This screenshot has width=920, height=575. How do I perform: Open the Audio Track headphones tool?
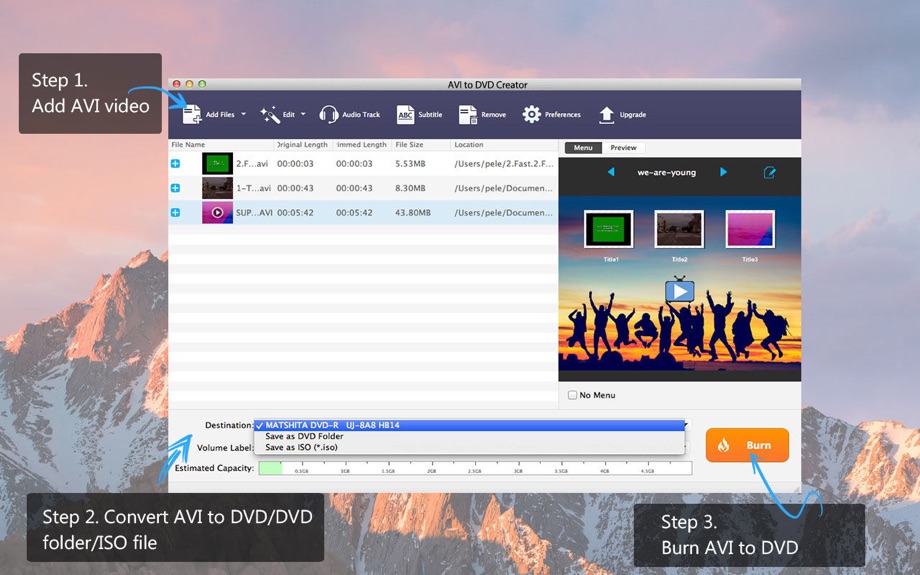coord(329,114)
